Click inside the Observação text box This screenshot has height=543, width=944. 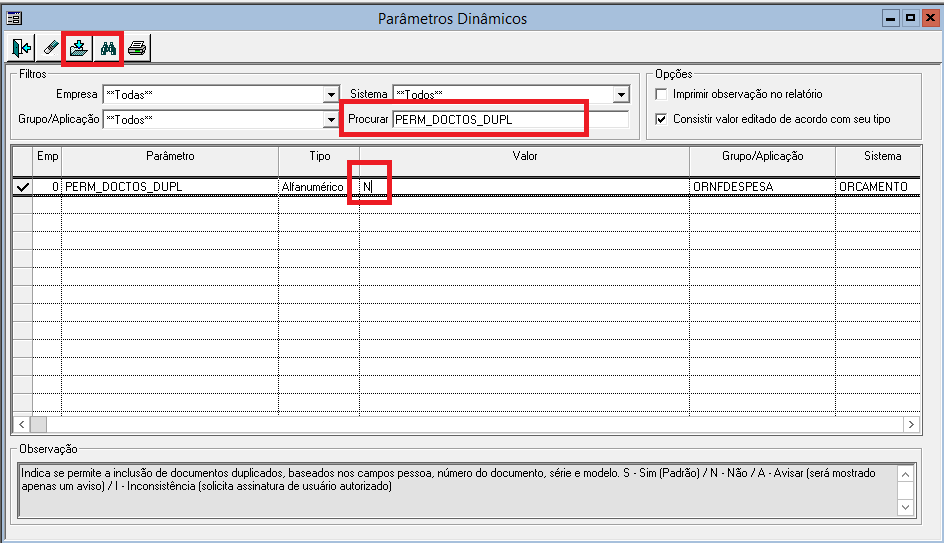coord(458,490)
